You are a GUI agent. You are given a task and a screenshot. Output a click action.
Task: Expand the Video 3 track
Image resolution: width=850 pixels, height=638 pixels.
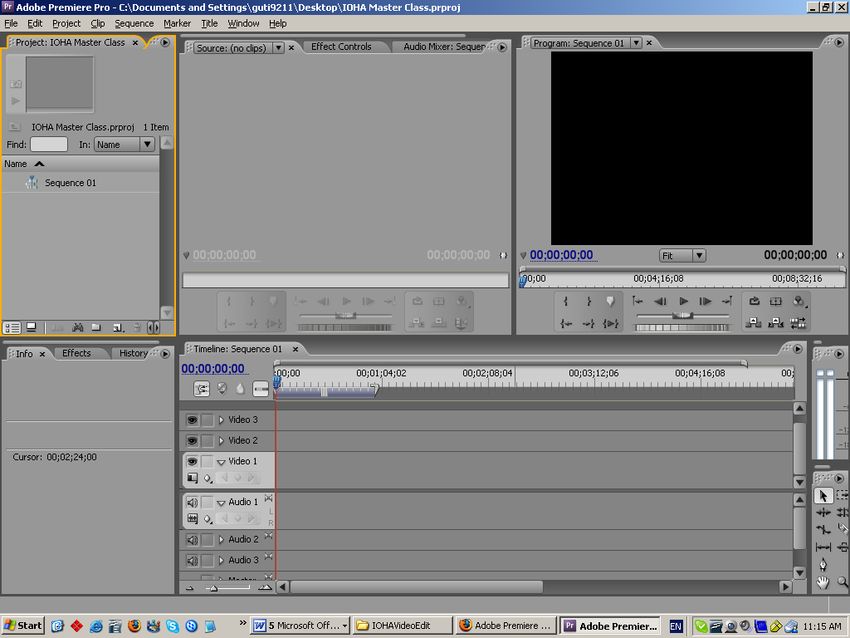tap(221, 420)
